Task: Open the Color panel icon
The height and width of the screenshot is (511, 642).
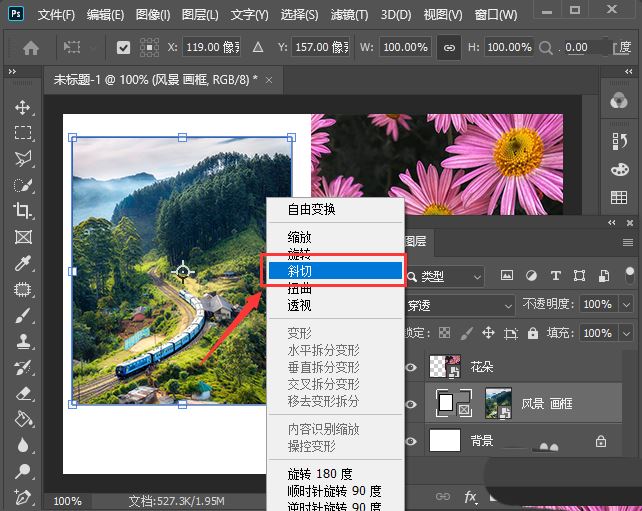Action: pos(619,101)
